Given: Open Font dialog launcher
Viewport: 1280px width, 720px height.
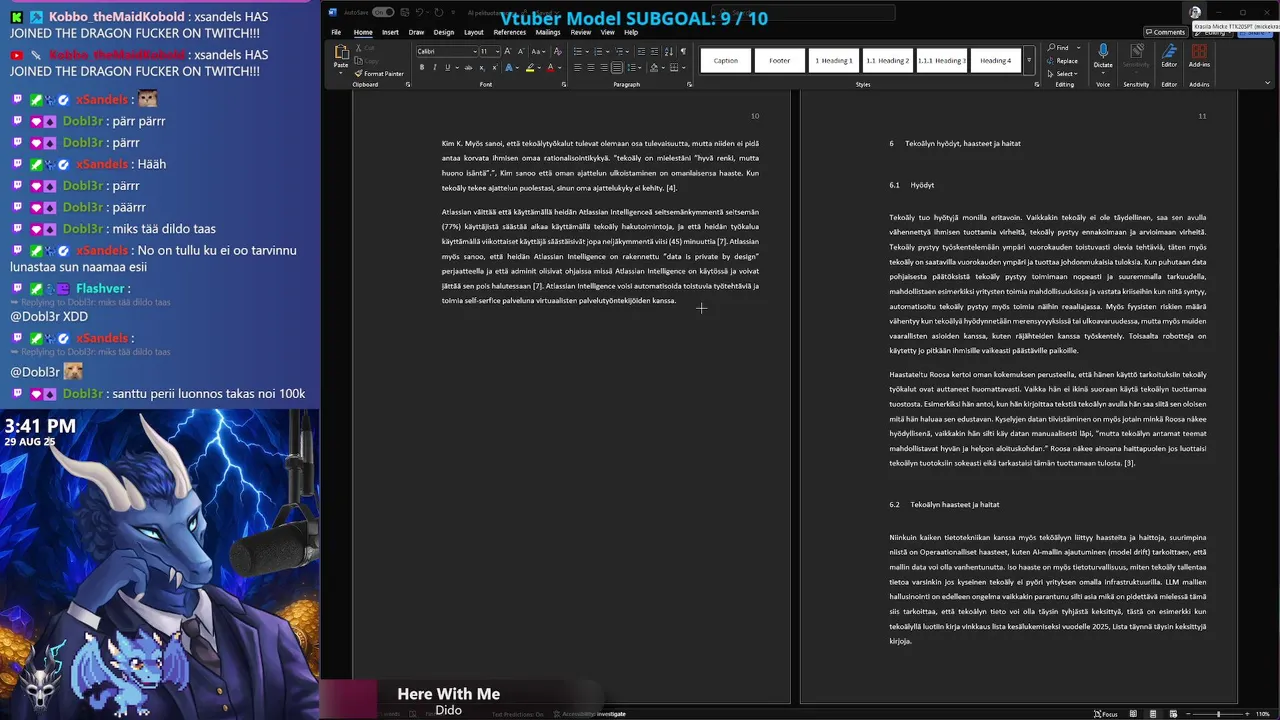Looking at the screenshot, I should pyautogui.click(x=564, y=85).
